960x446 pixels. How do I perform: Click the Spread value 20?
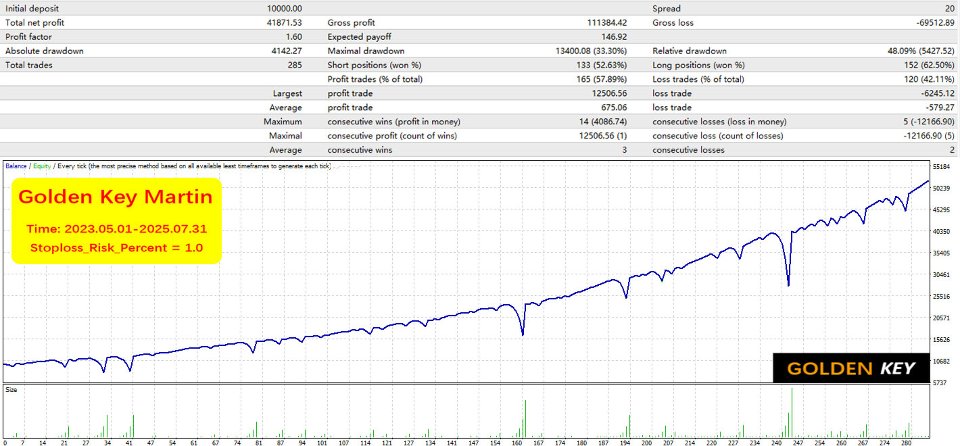[x=949, y=9]
